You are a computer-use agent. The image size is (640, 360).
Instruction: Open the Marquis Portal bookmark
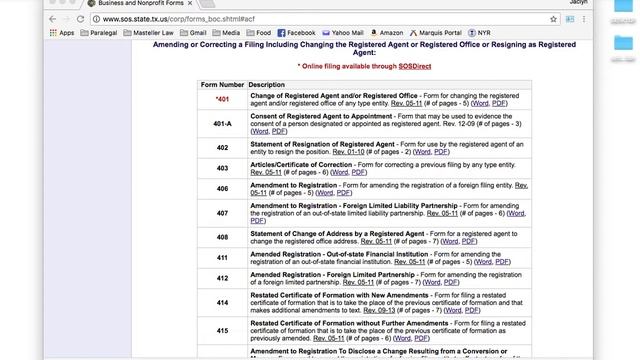(x=436, y=33)
